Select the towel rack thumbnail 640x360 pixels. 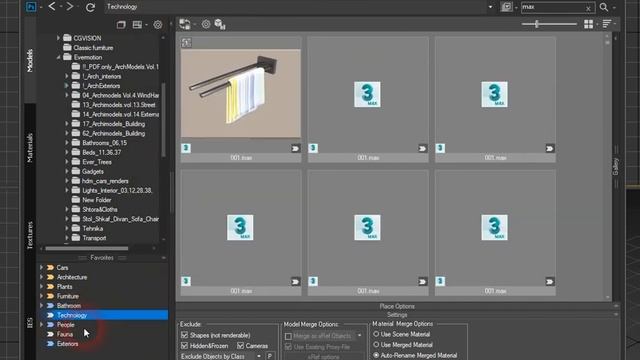tap(241, 93)
